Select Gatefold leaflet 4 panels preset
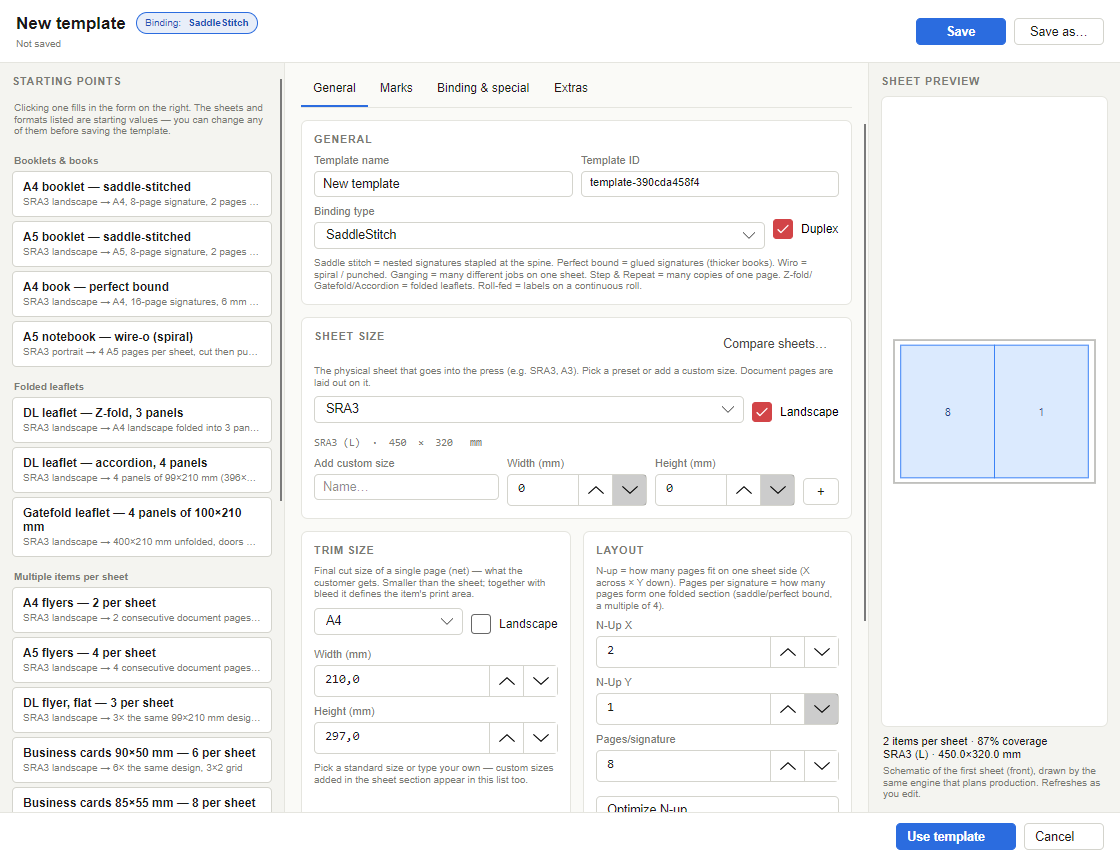The height and width of the screenshot is (860, 1120). [x=142, y=527]
